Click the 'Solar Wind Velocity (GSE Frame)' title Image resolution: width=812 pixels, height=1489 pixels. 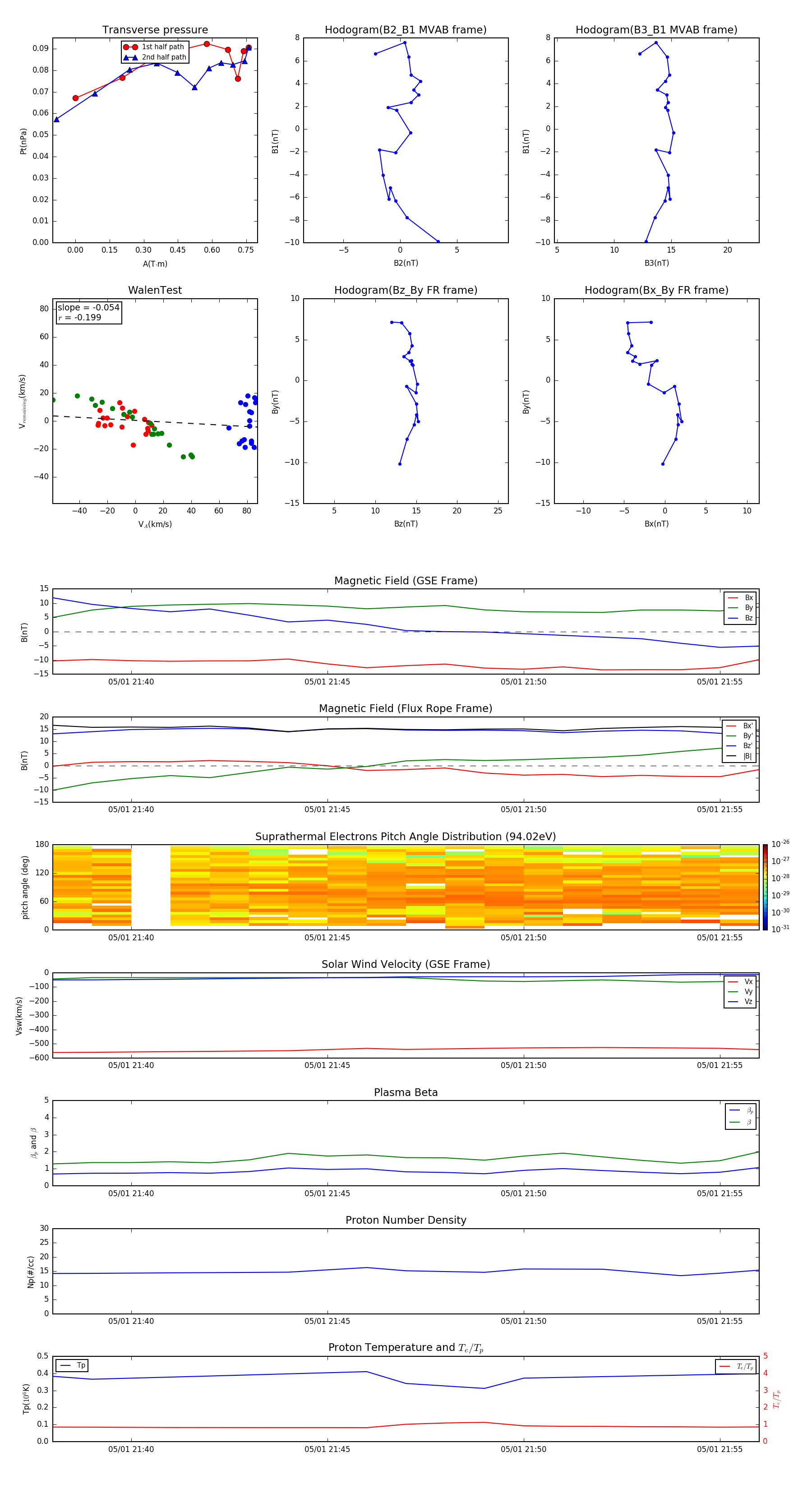406,964
